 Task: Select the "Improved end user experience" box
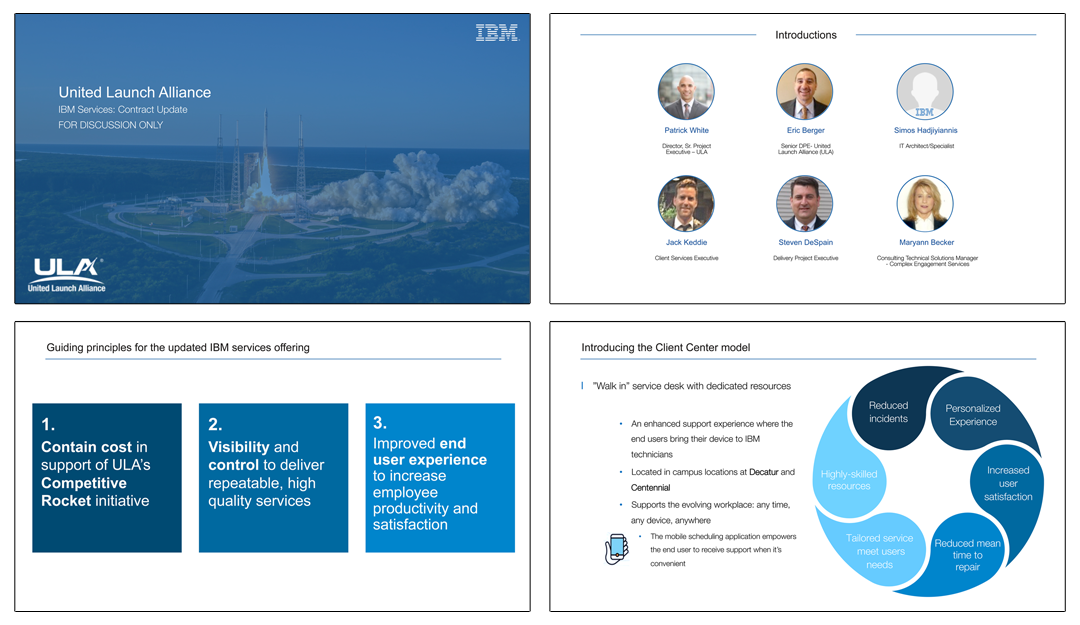click(x=440, y=478)
